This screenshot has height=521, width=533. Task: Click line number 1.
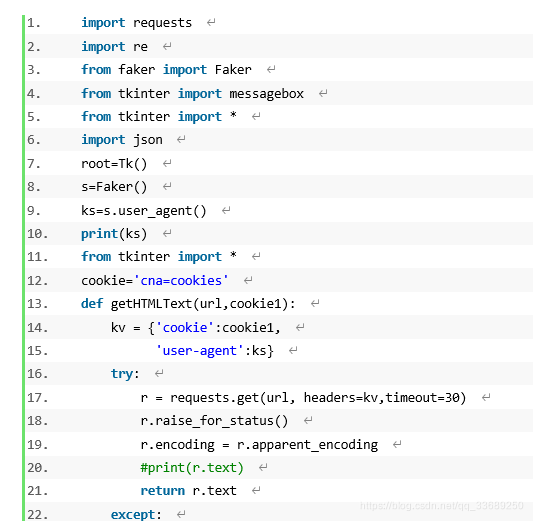tap(34, 23)
